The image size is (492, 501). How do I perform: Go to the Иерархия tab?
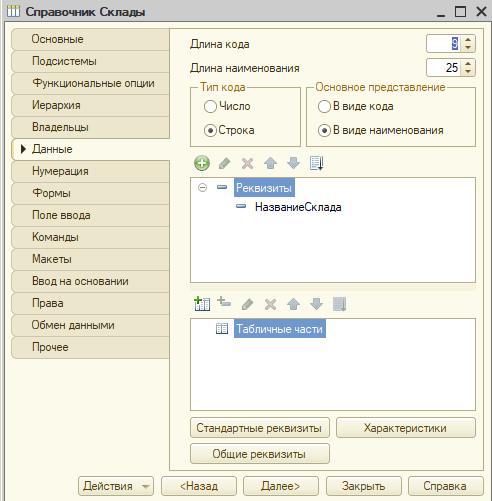click(90, 105)
